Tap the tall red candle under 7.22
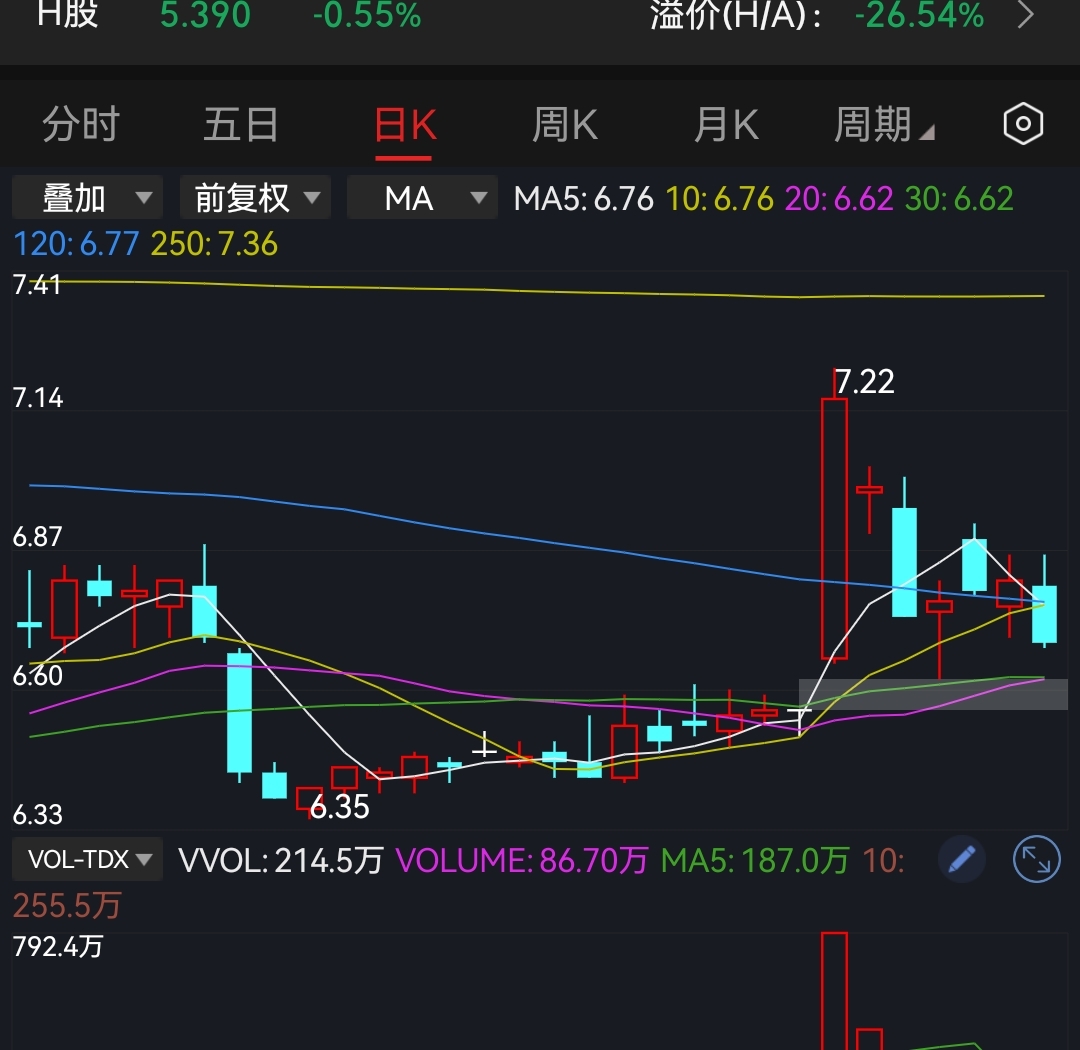The width and height of the screenshot is (1080, 1050). point(834,529)
